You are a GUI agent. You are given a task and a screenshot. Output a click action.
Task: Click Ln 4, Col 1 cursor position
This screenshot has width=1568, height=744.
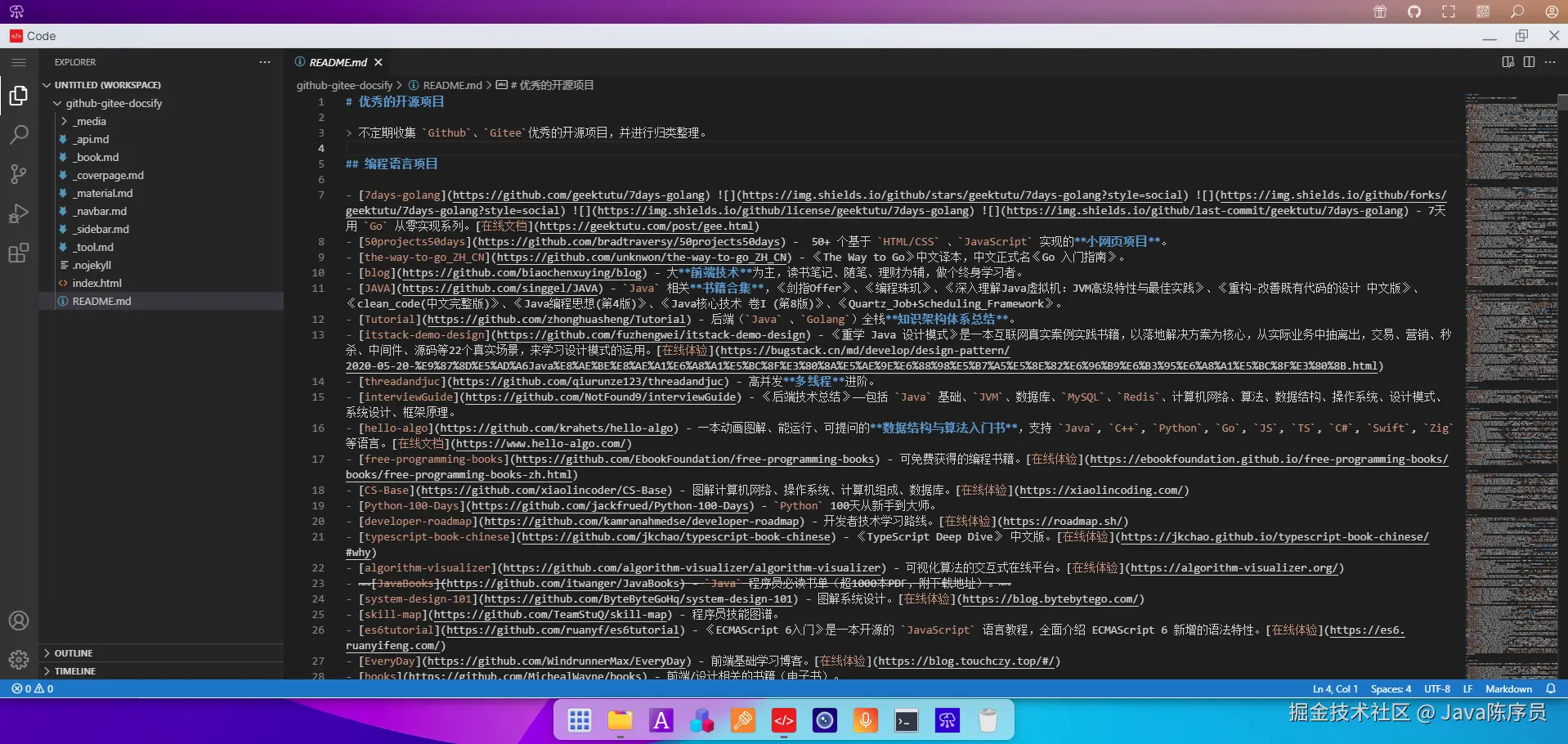(1335, 689)
